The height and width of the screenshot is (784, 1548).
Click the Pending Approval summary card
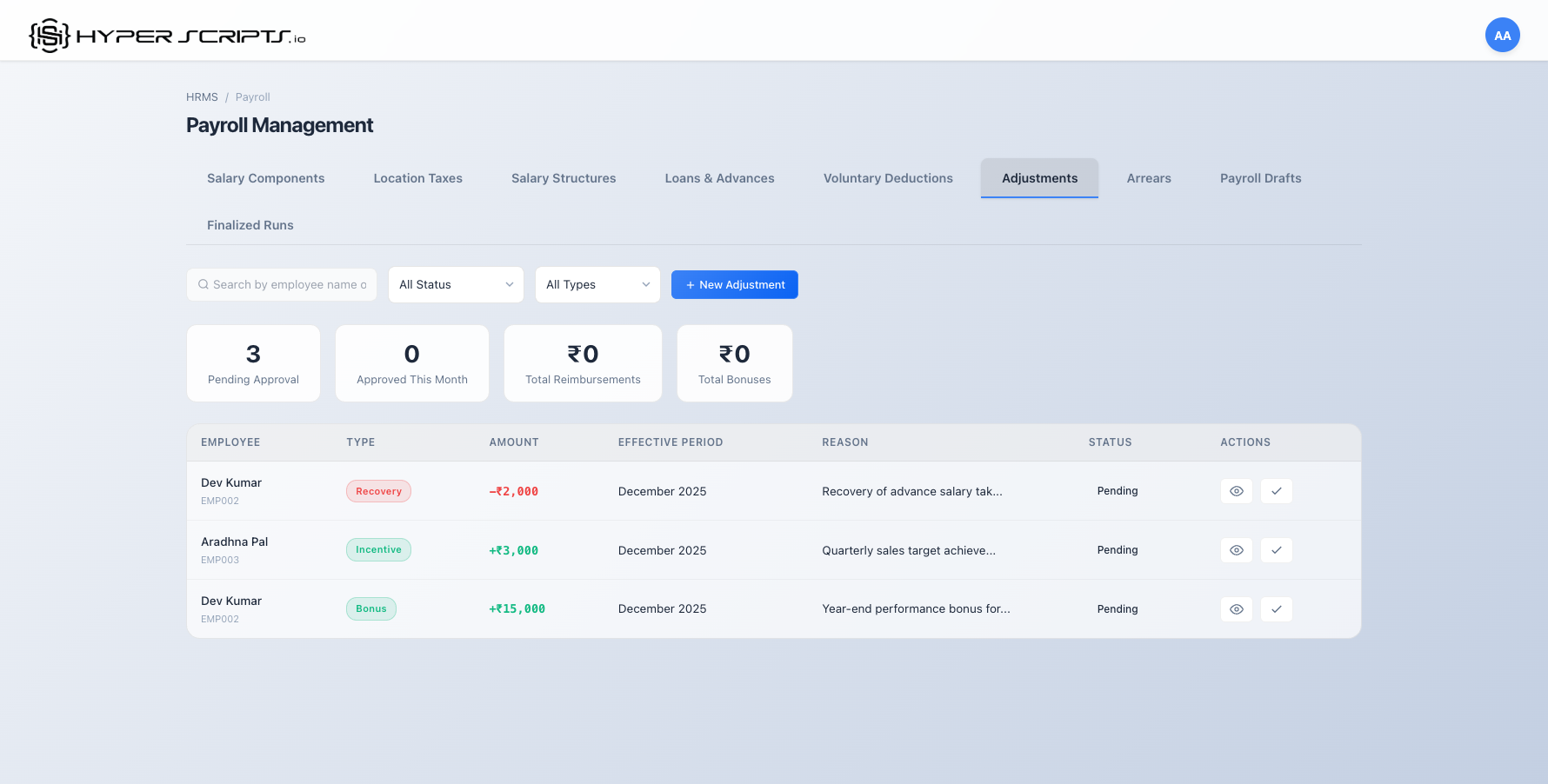coord(253,363)
